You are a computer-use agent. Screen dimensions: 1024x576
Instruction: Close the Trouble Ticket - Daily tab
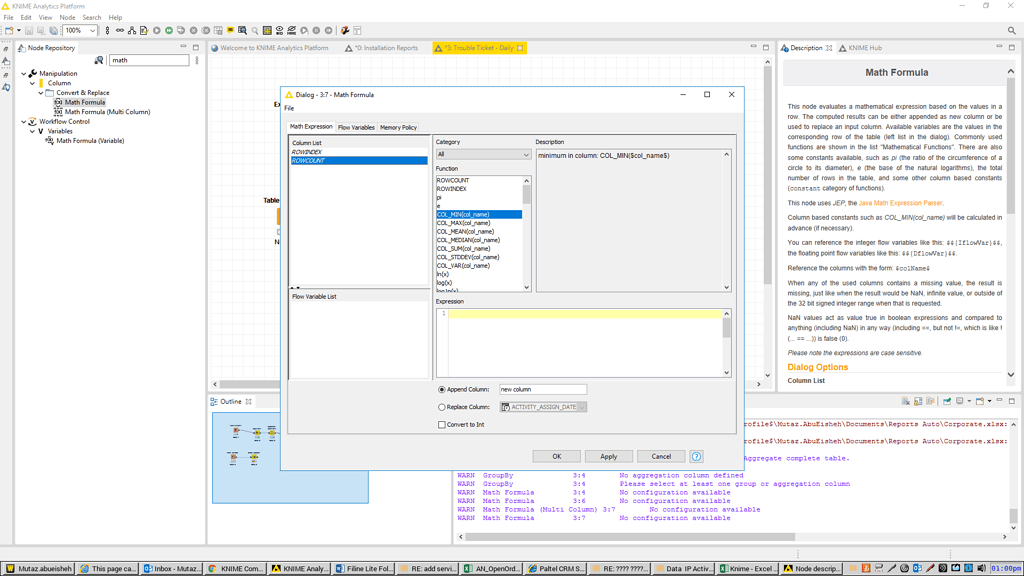click(x=520, y=48)
